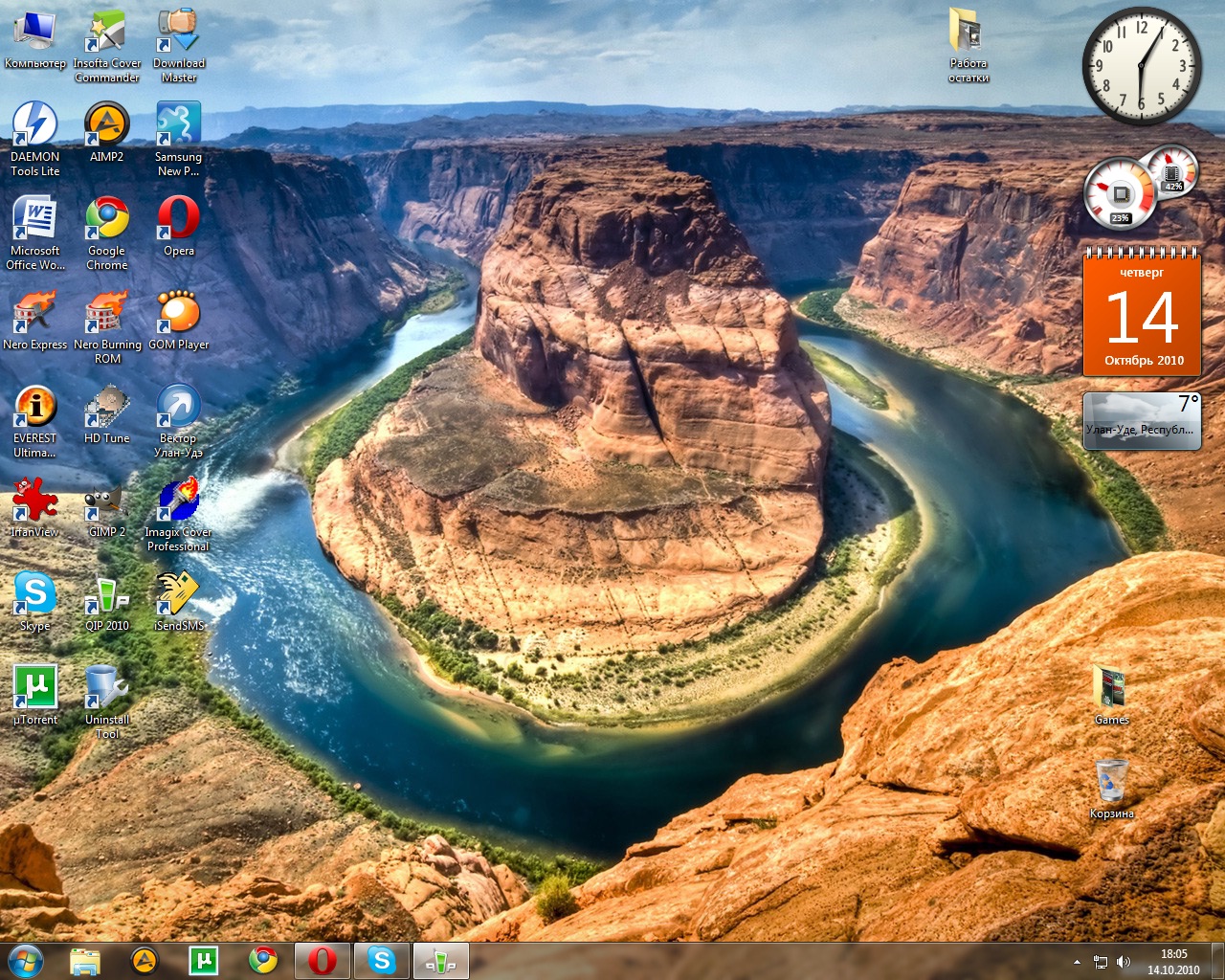Select the Корзина recycle bin icon
This screenshot has height=980, width=1225.
click(x=1111, y=783)
